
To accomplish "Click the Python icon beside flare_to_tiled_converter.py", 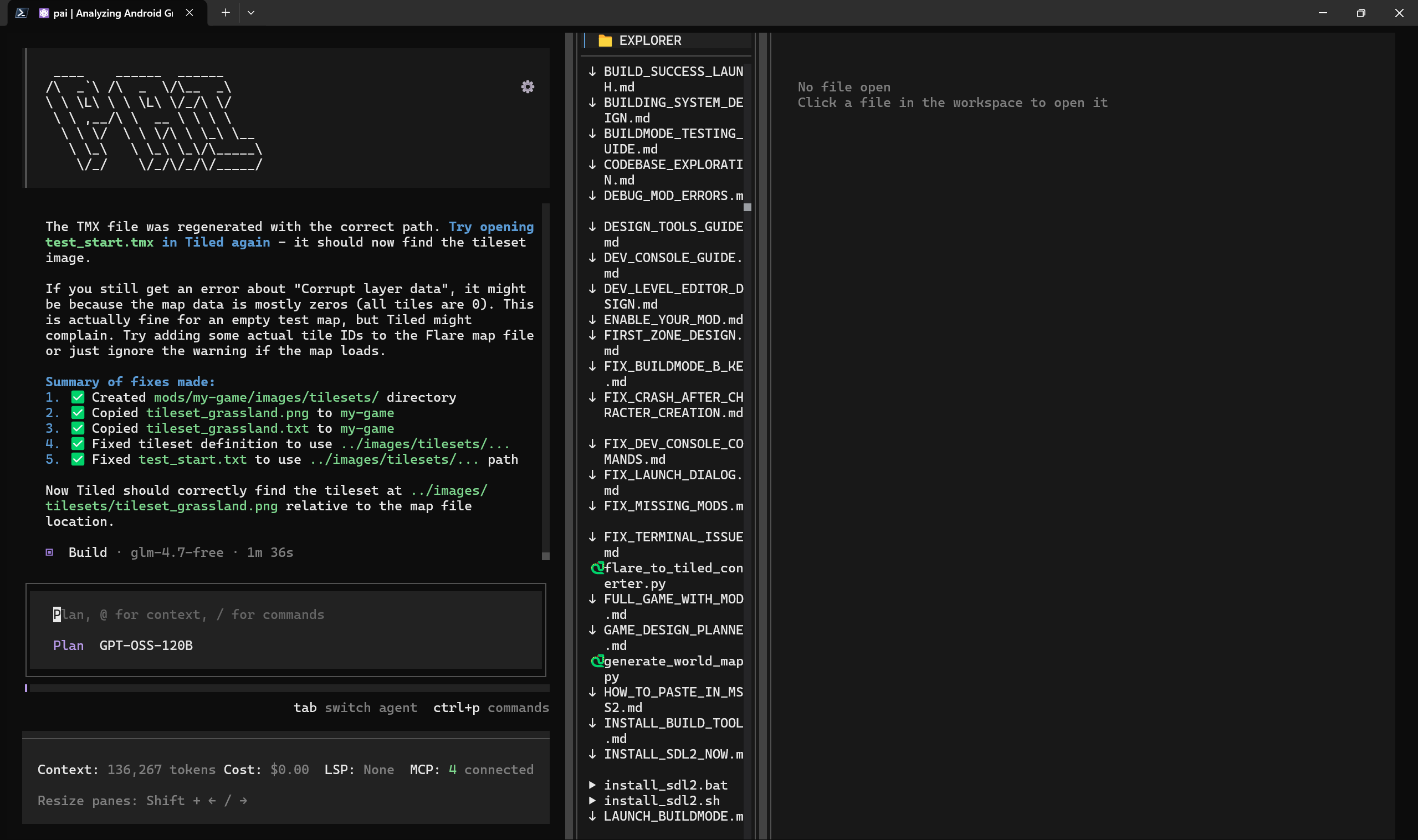I will click(x=597, y=568).
